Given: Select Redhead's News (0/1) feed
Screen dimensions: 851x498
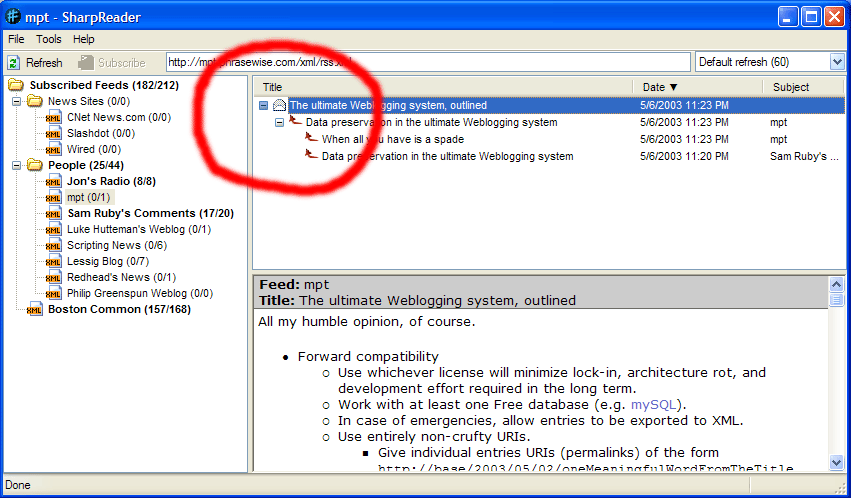Looking at the screenshot, I should 122,277.
